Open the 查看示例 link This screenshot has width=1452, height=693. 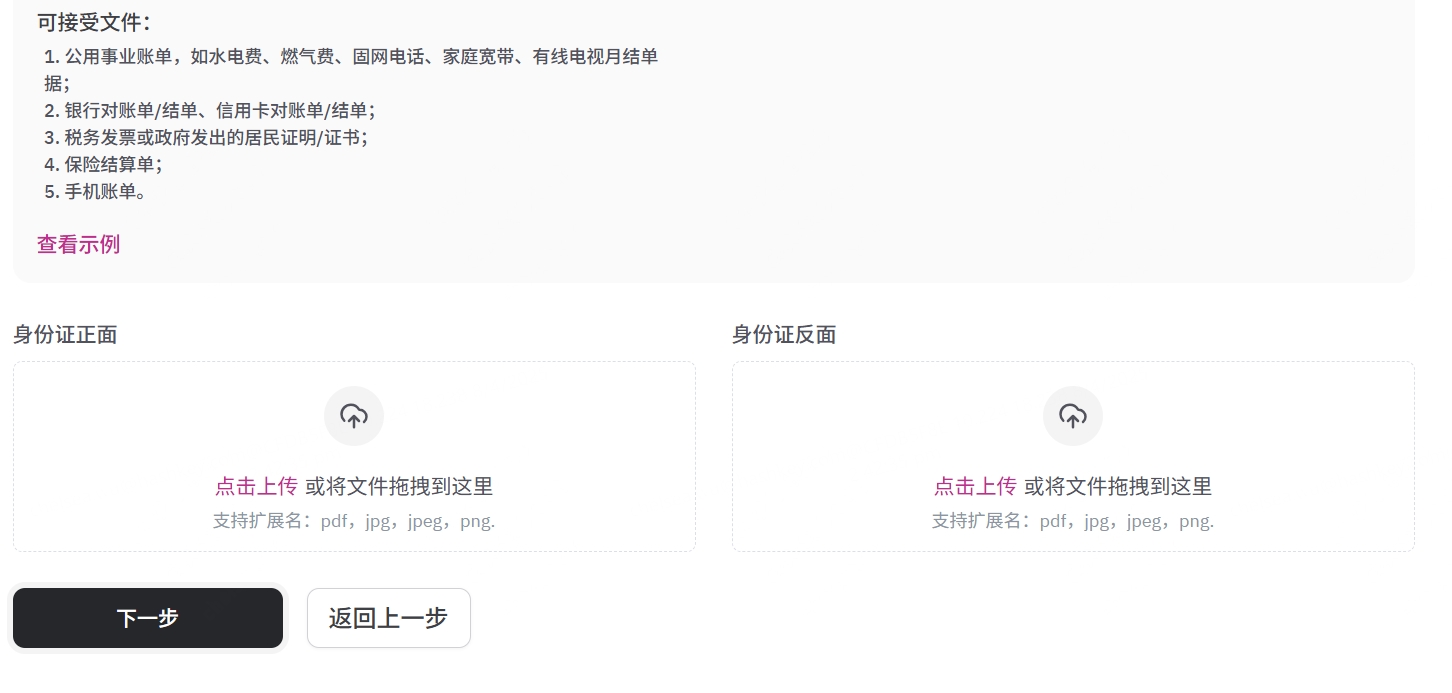78,244
